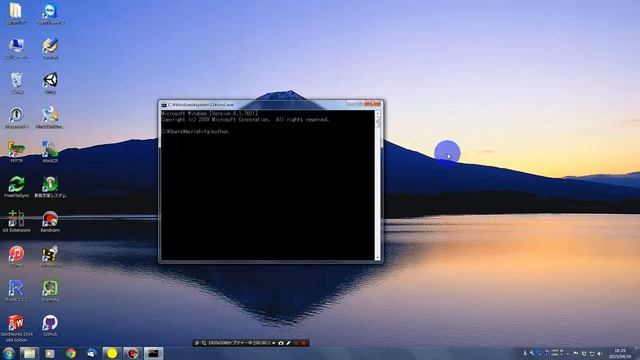Open TeamViewer from the taskbar
This screenshot has width=640, height=360.
click(x=91, y=353)
